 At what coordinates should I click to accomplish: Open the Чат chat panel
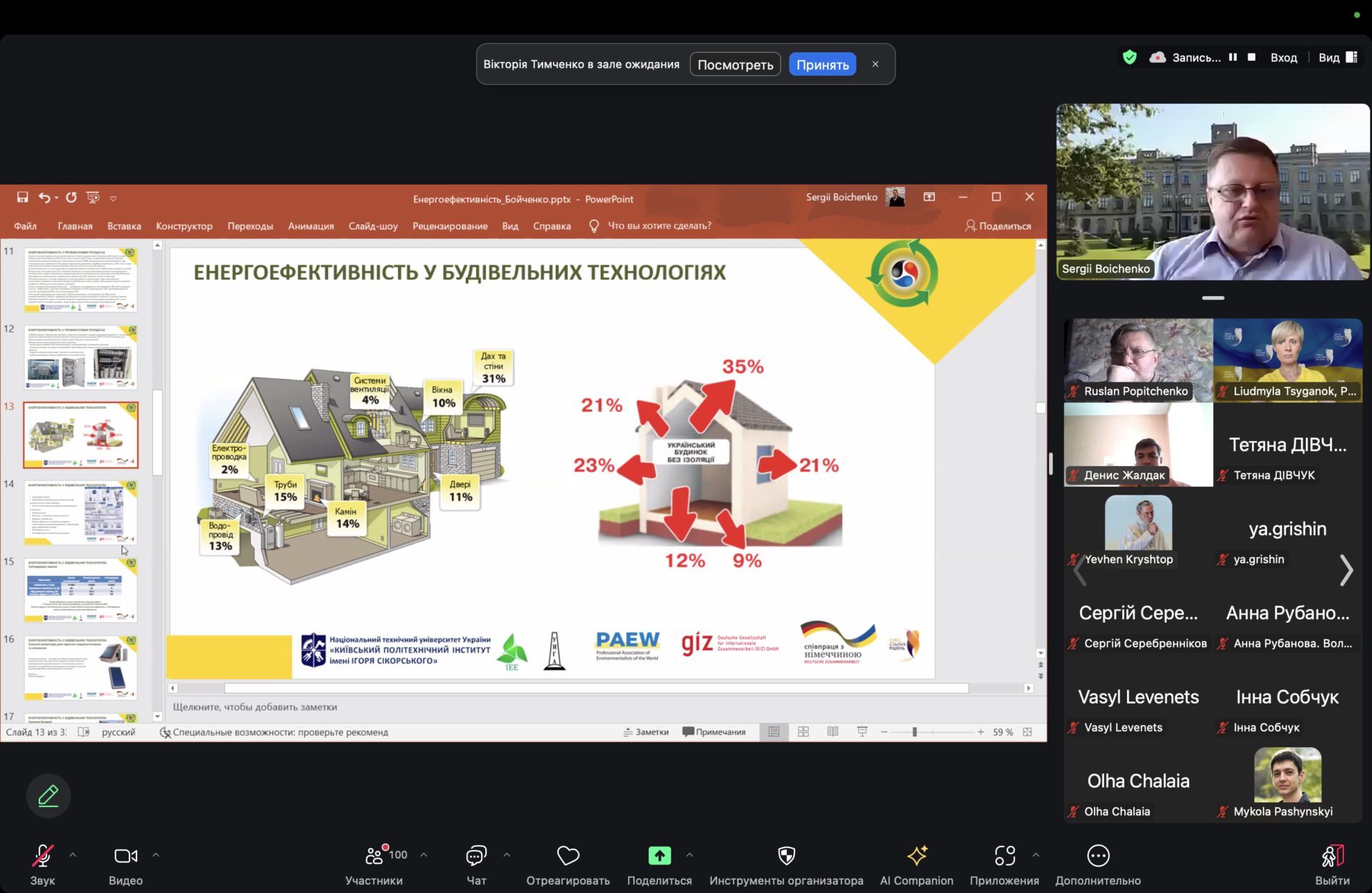tap(476, 857)
